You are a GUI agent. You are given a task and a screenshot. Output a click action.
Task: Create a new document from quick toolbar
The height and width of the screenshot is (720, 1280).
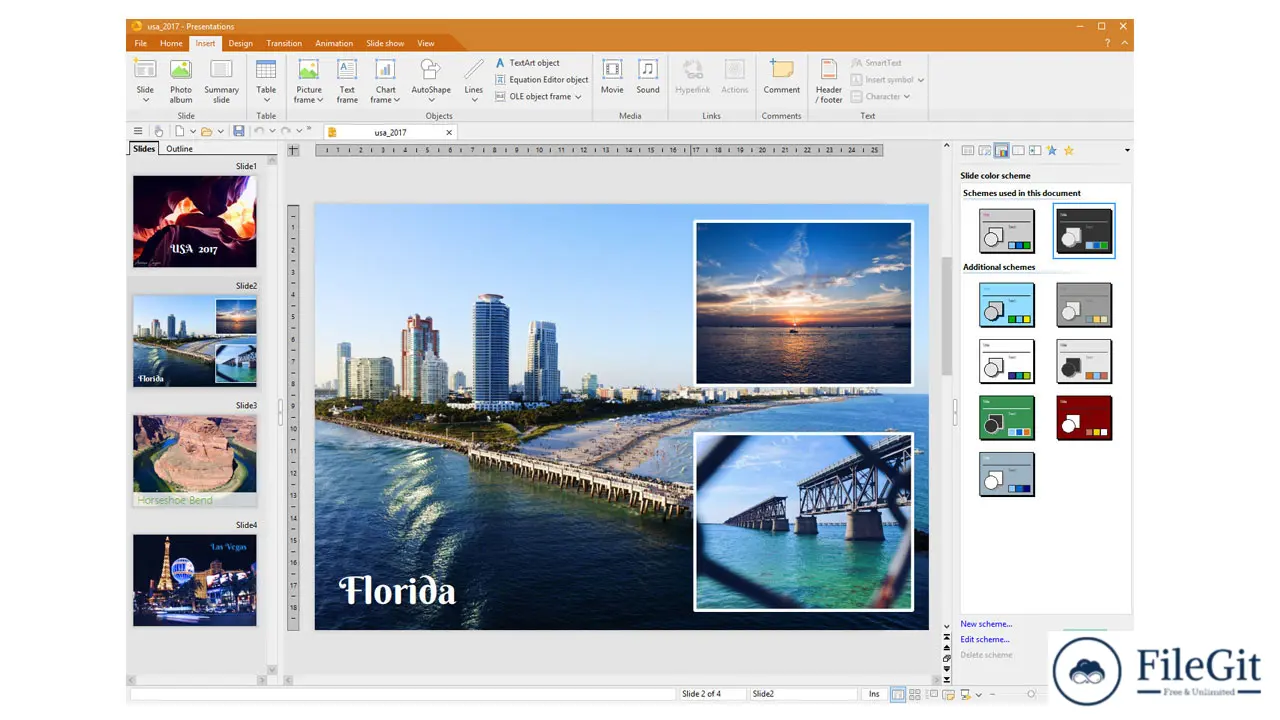pyautogui.click(x=180, y=132)
